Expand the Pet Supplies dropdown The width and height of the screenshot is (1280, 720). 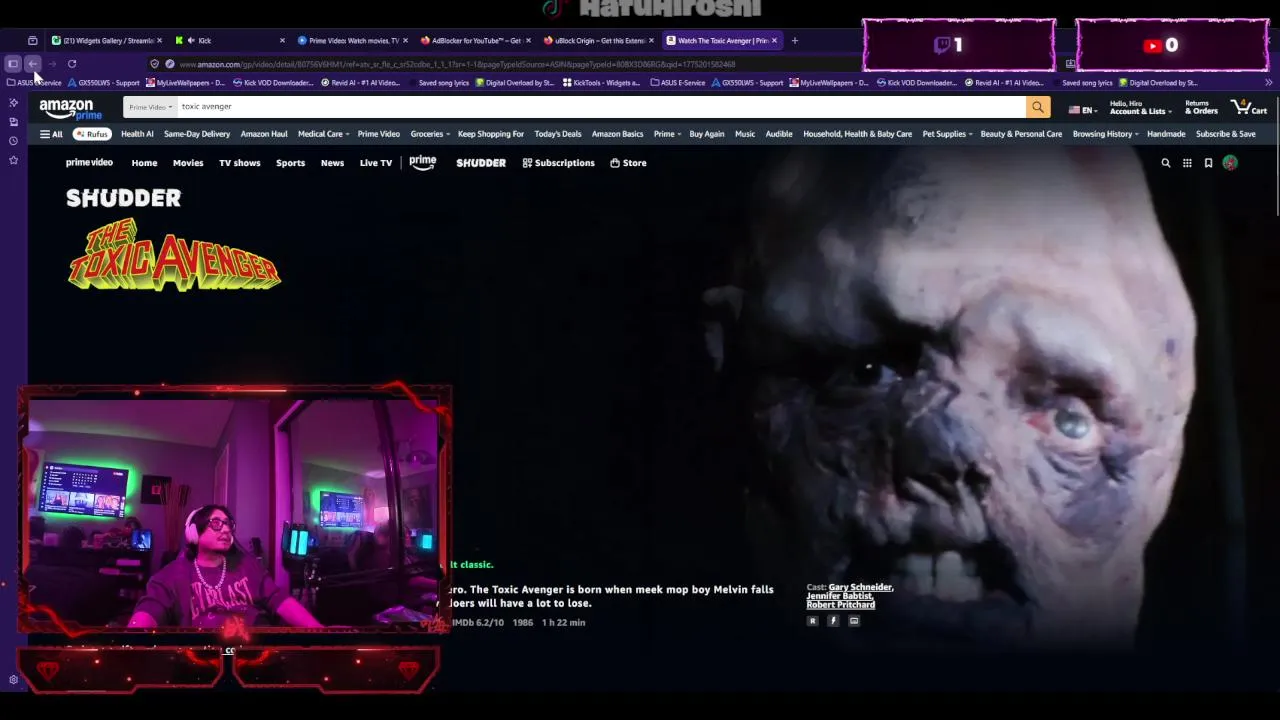[x=947, y=134]
